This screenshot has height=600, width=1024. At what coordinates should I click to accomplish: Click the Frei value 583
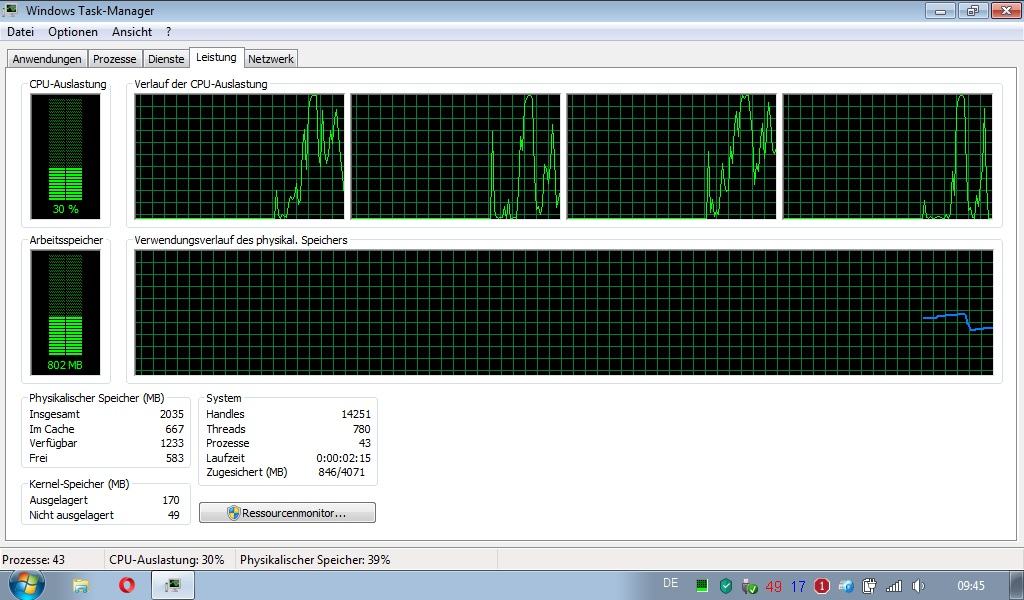click(x=174, y=458)
